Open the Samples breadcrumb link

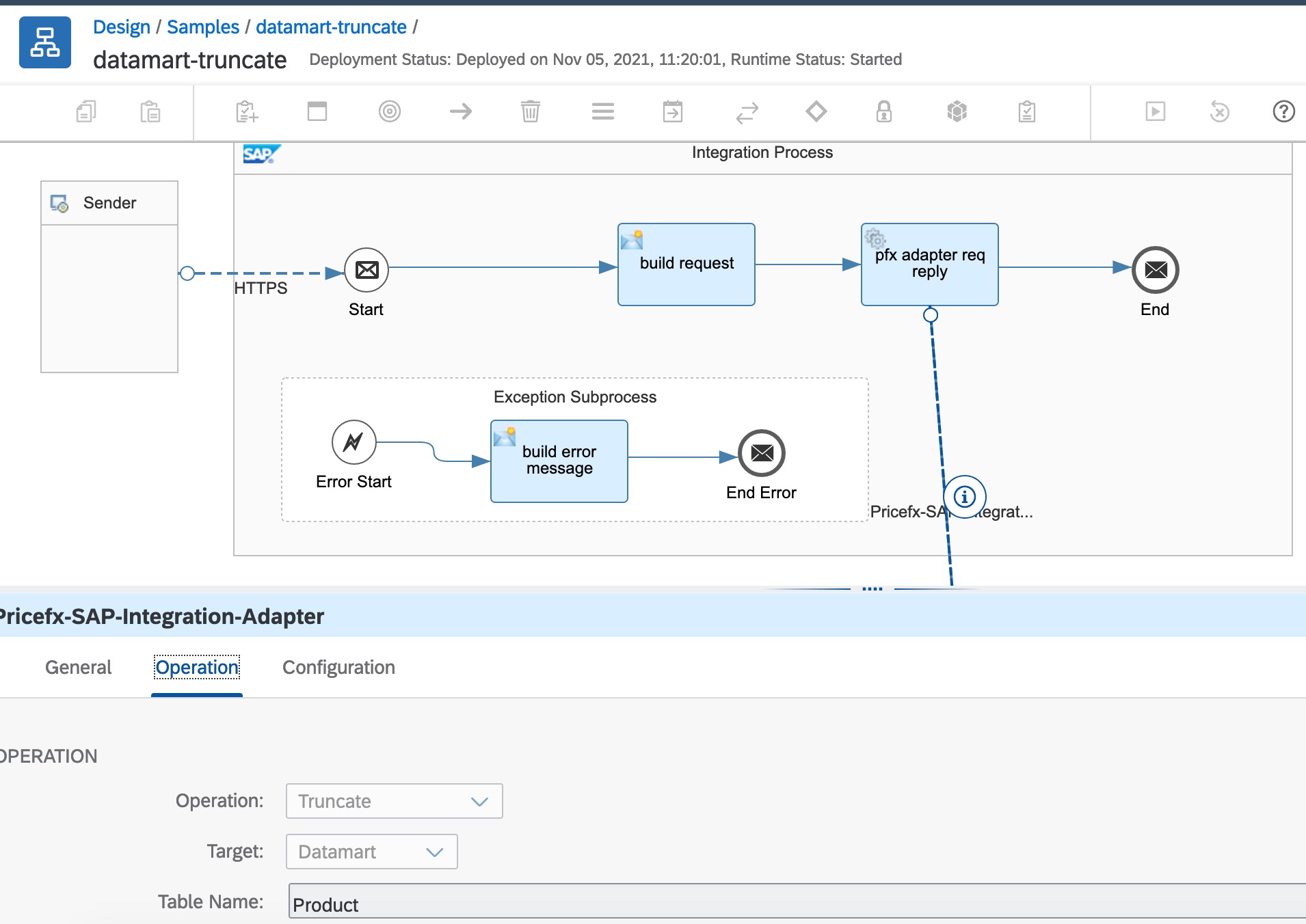click(x=203, y=27)
